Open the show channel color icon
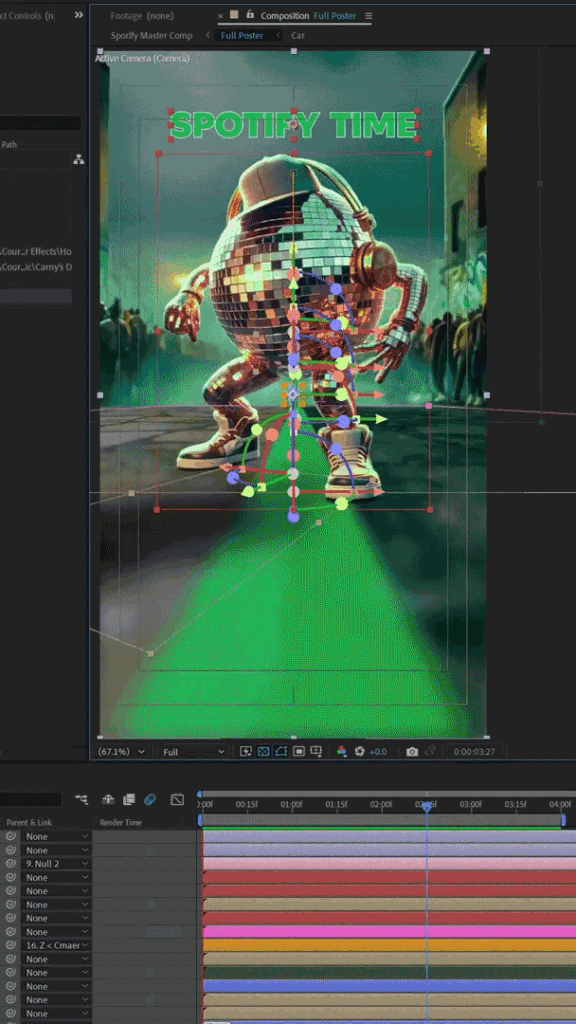Screen dimensions: 576x1024 341,752
